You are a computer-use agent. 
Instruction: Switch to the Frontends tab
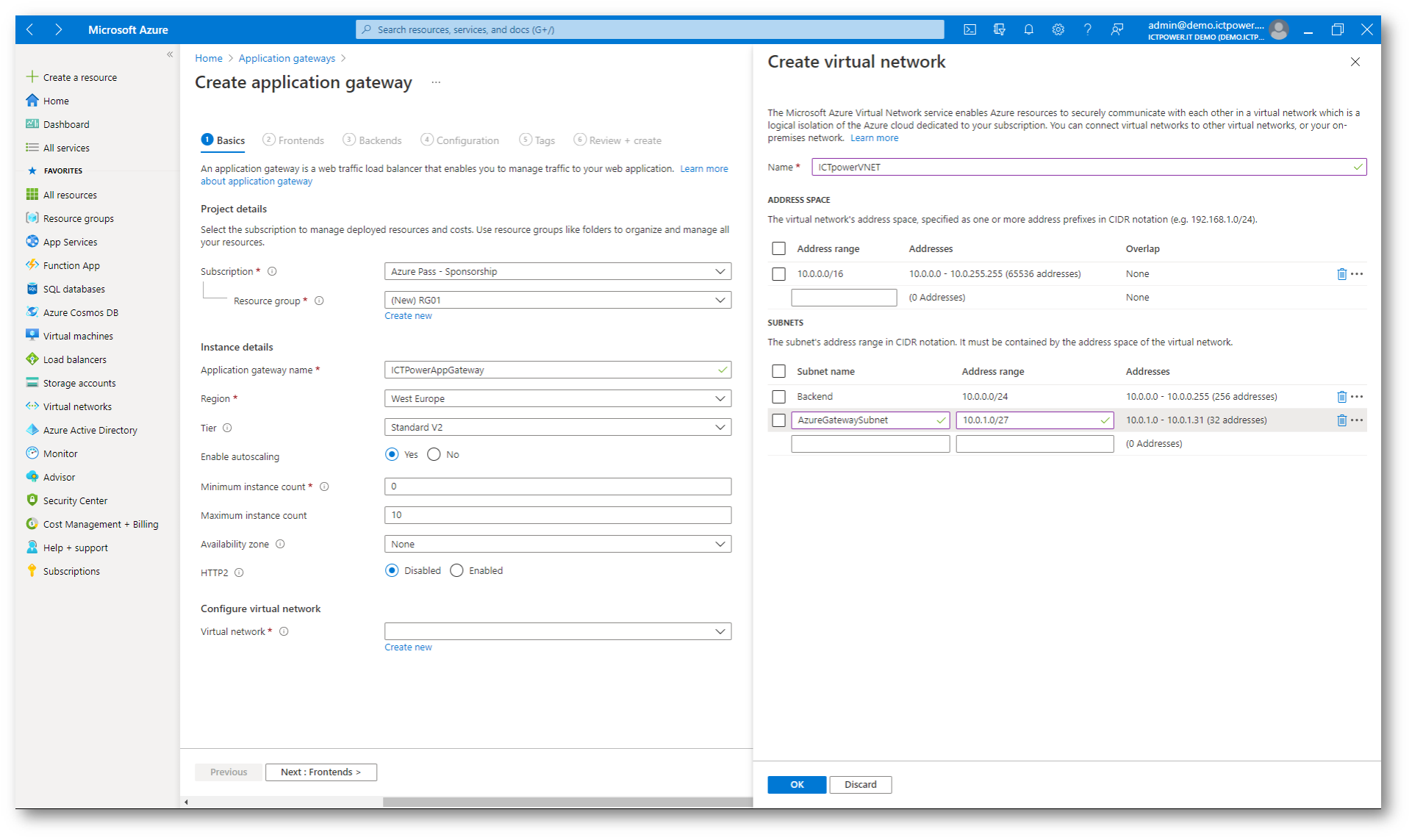293,140
